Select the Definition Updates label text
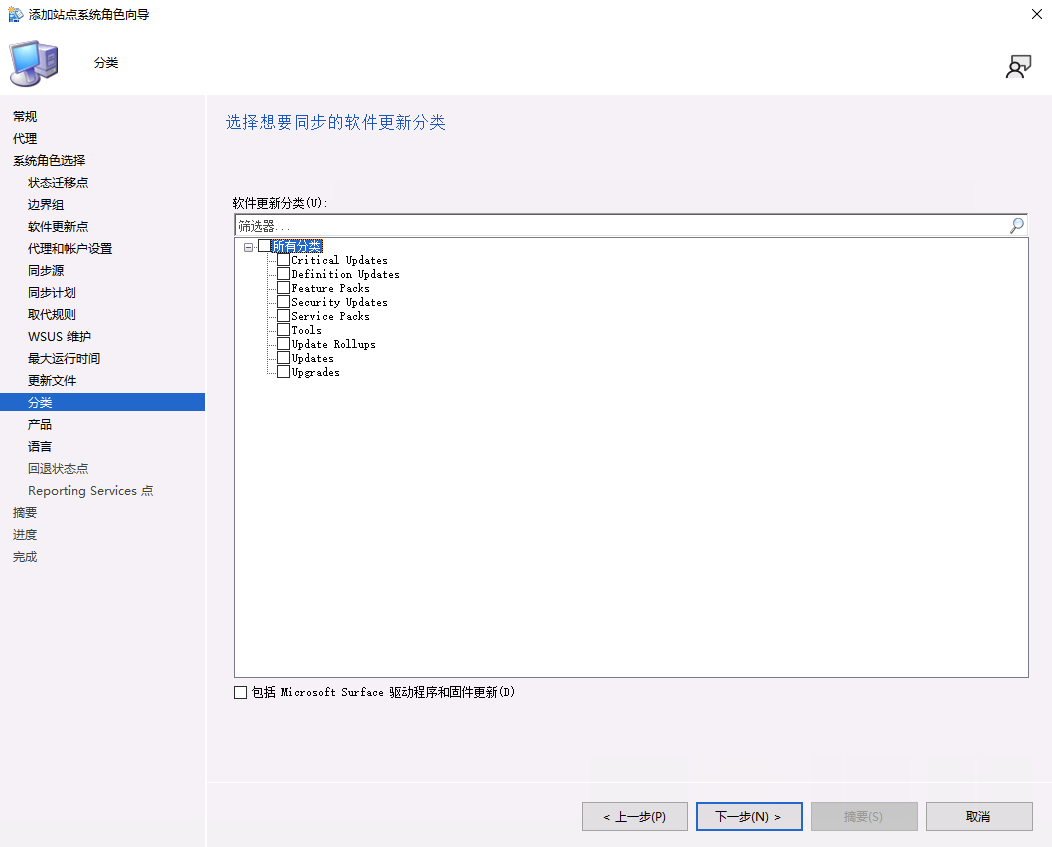 coord(346,275)
